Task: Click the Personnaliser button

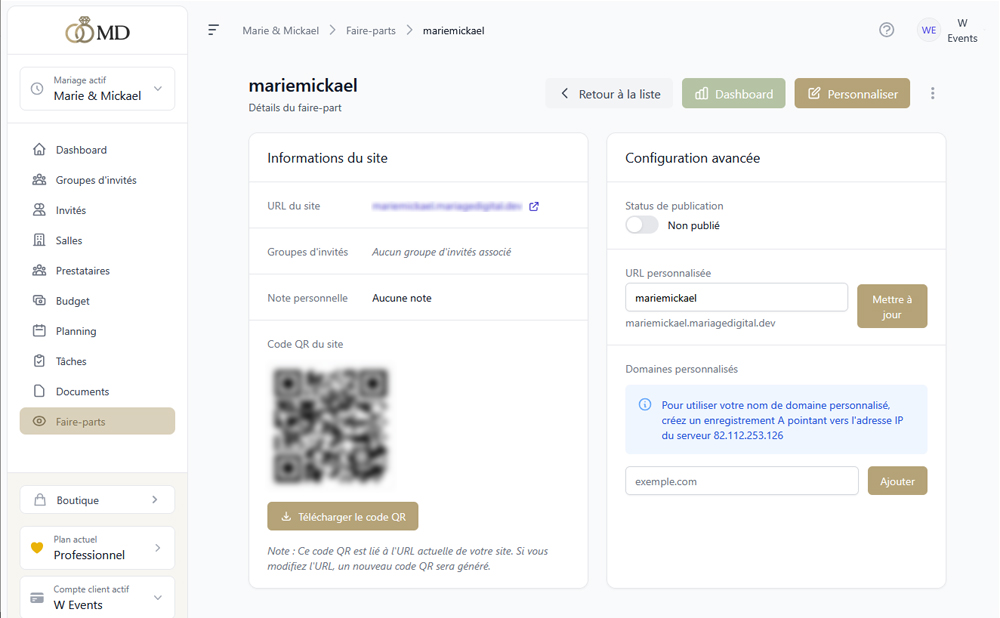Action: 852,94
